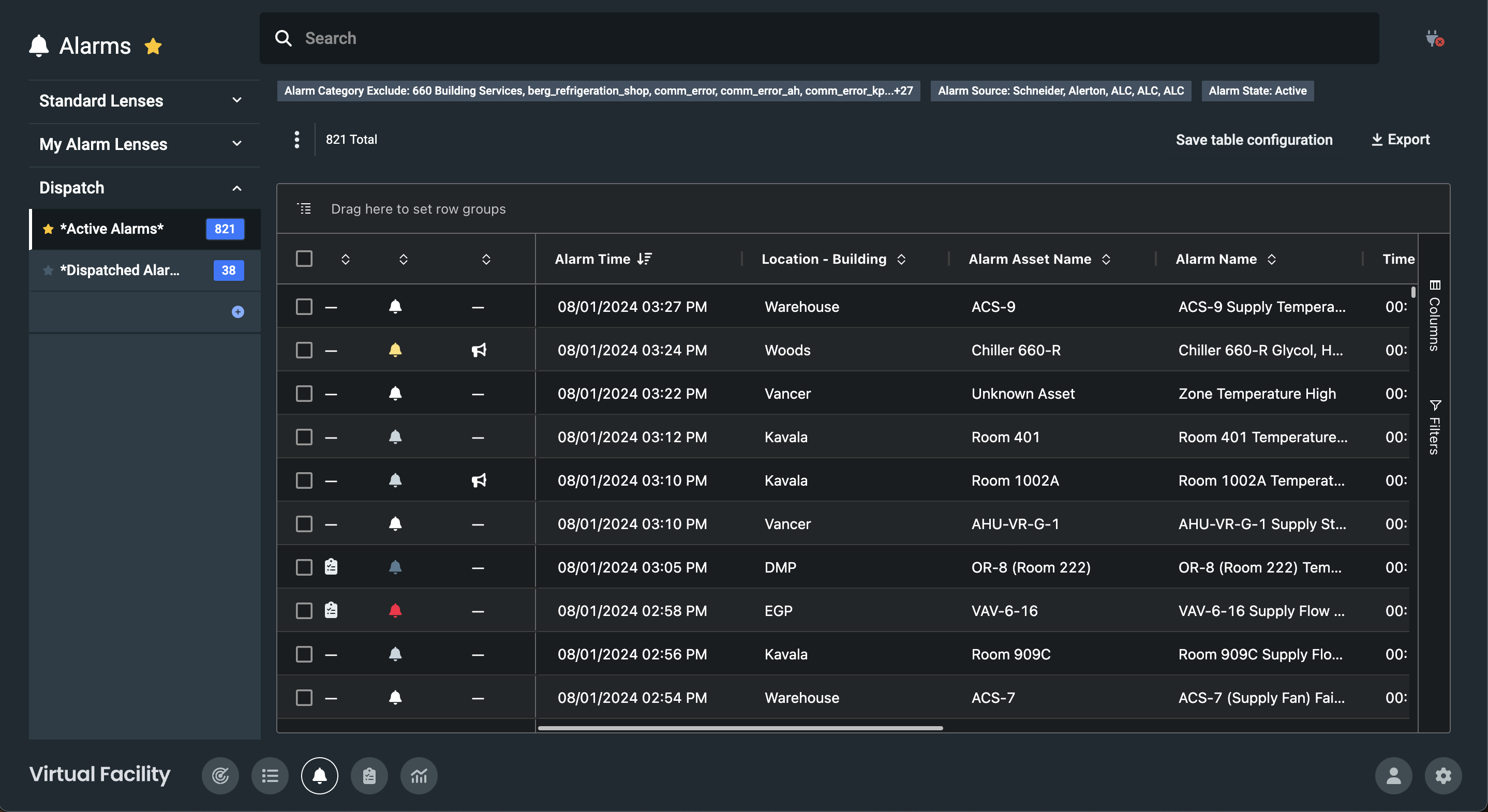Check the Warehouse ACS-9 row checkbox
The image size is (1488, 812).
[304, 307]
